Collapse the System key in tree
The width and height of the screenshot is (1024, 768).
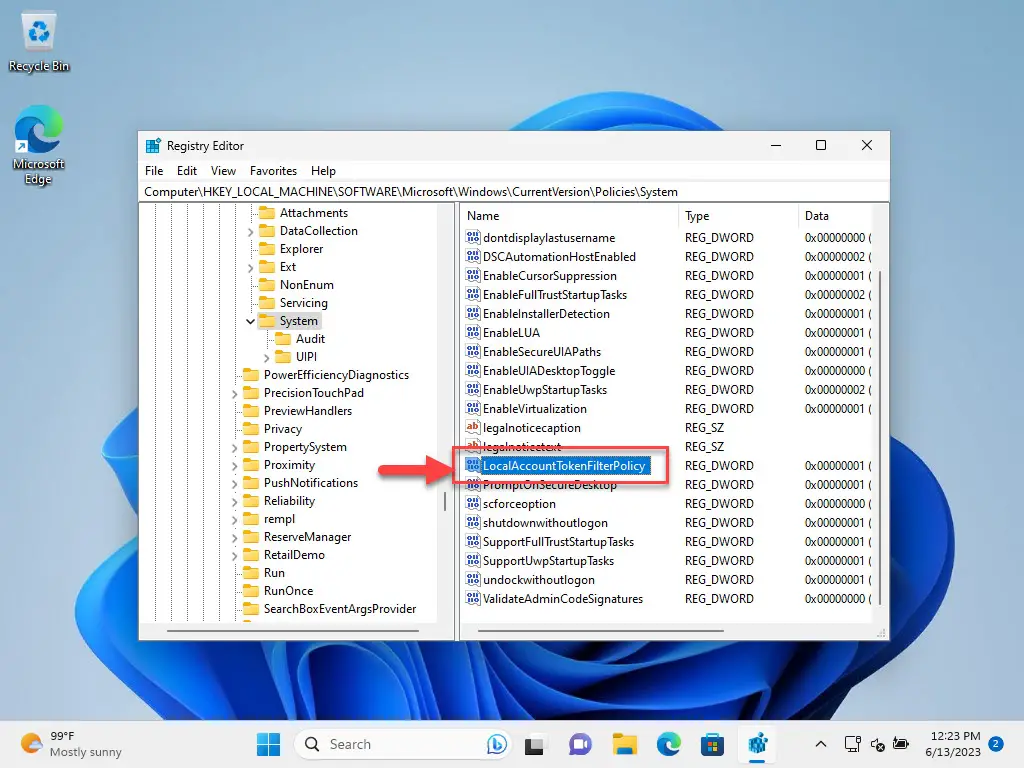[250, 321]
